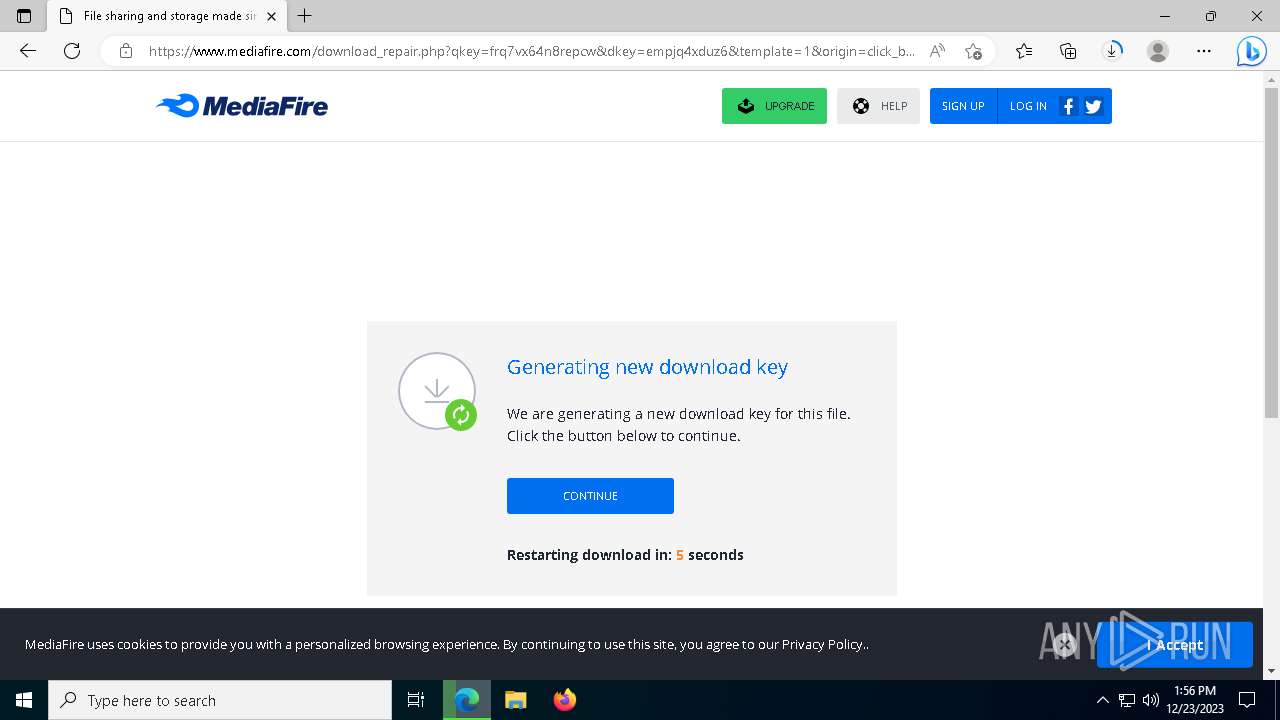Viewport: 1280px width, 720px height.
Task: Click the Generating new download key heading
Action: [647, 367]
